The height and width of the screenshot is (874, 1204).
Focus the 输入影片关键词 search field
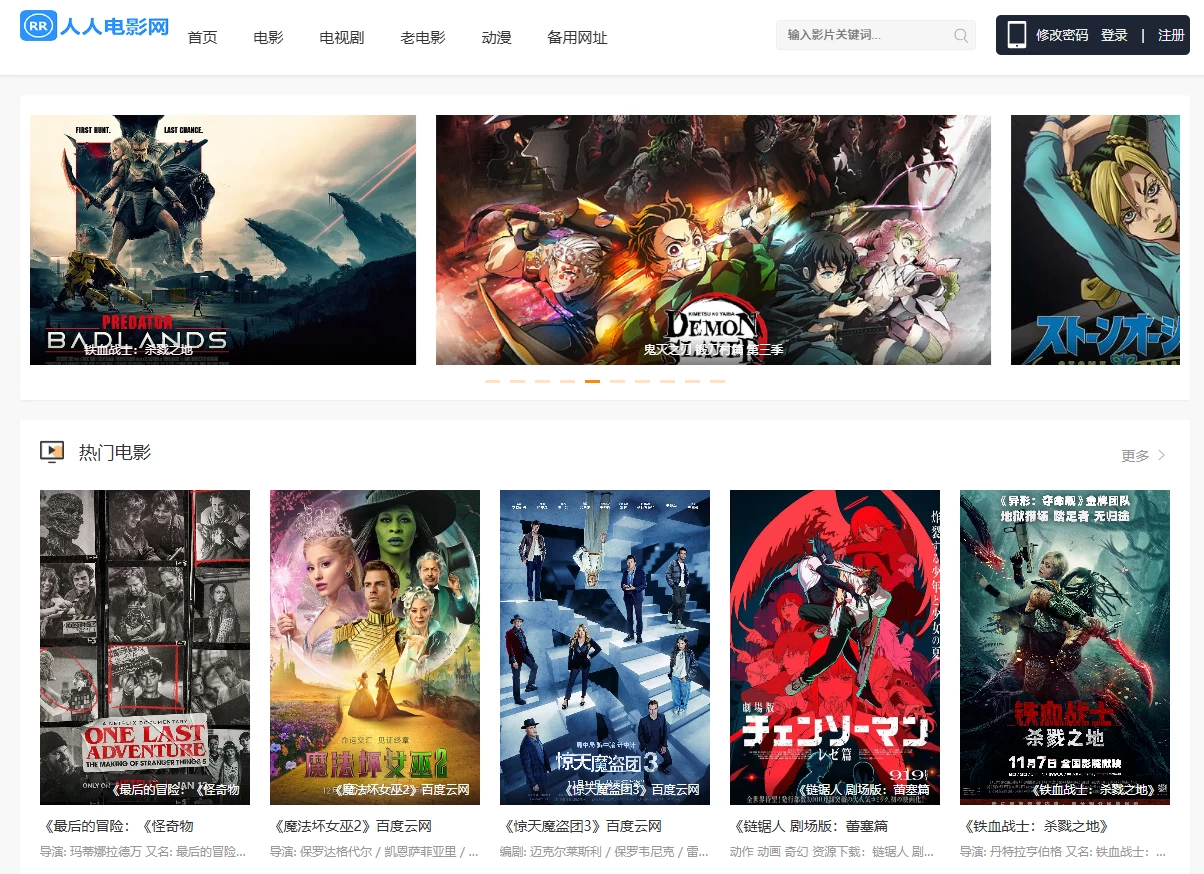click(865, 35)
